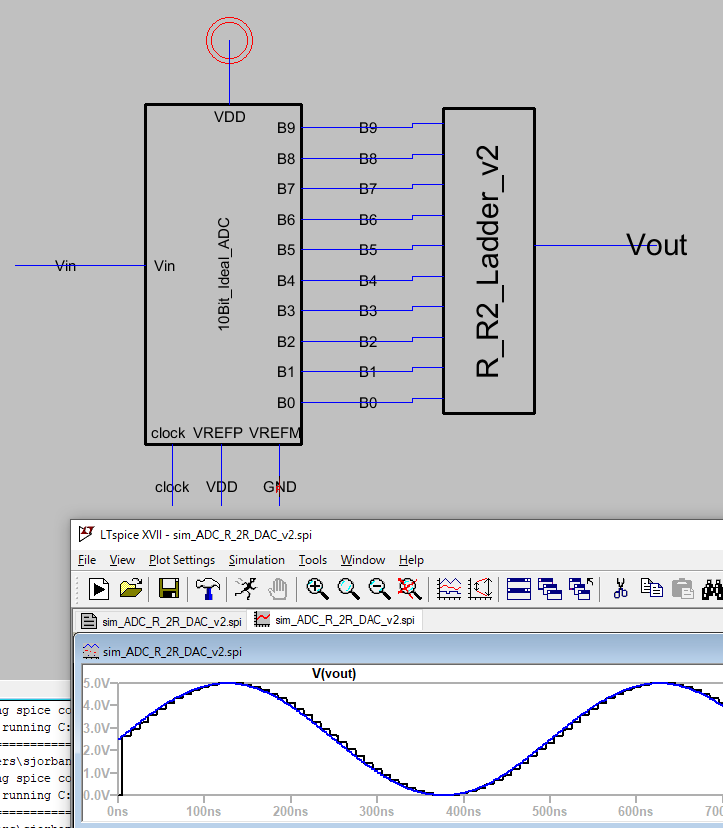Save the file with the floppy disk icon
Screen dimensions: 723x828
169,588
